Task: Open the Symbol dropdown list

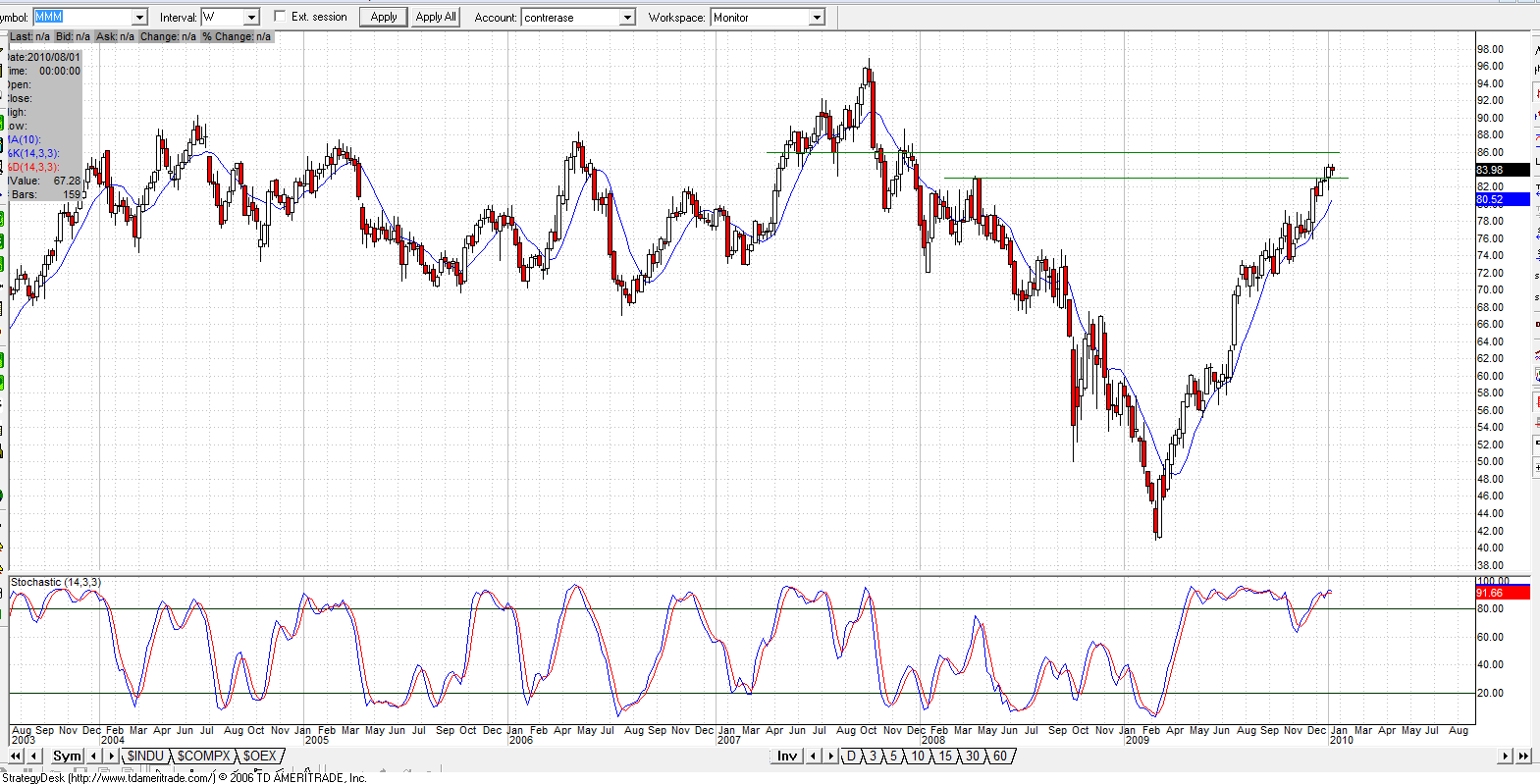Action: coord(138,18)
